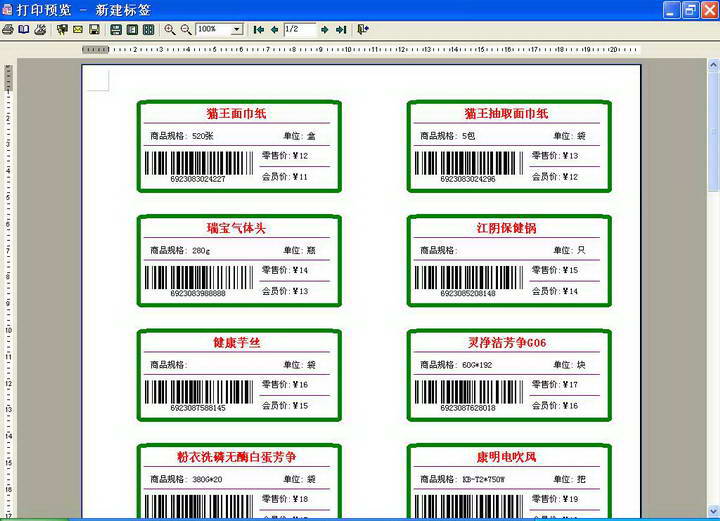Image resolution: width=720 pixels, height=521 pixels.
Task: Click 会员价 ¥14 on 江阴保健锅 label
Action: pos(555,291)
